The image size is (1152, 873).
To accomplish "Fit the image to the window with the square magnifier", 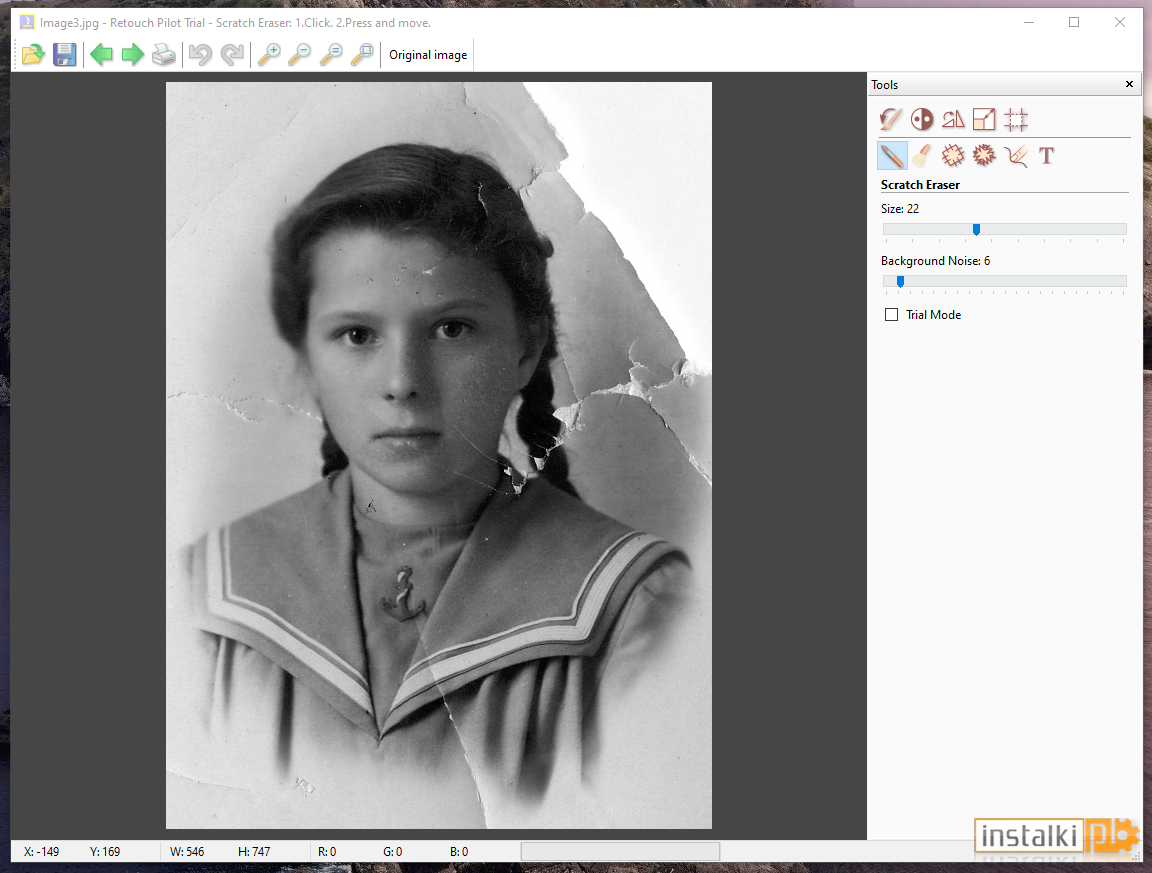I will pyautogui.click(x=362, y=54).
